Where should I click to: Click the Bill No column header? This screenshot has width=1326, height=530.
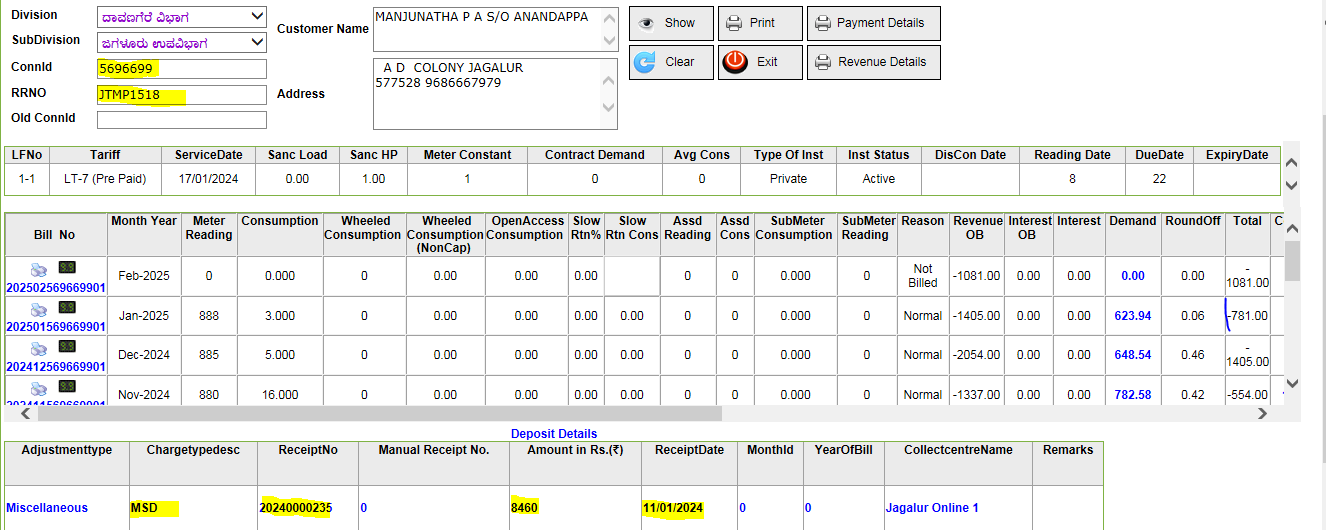55,235
